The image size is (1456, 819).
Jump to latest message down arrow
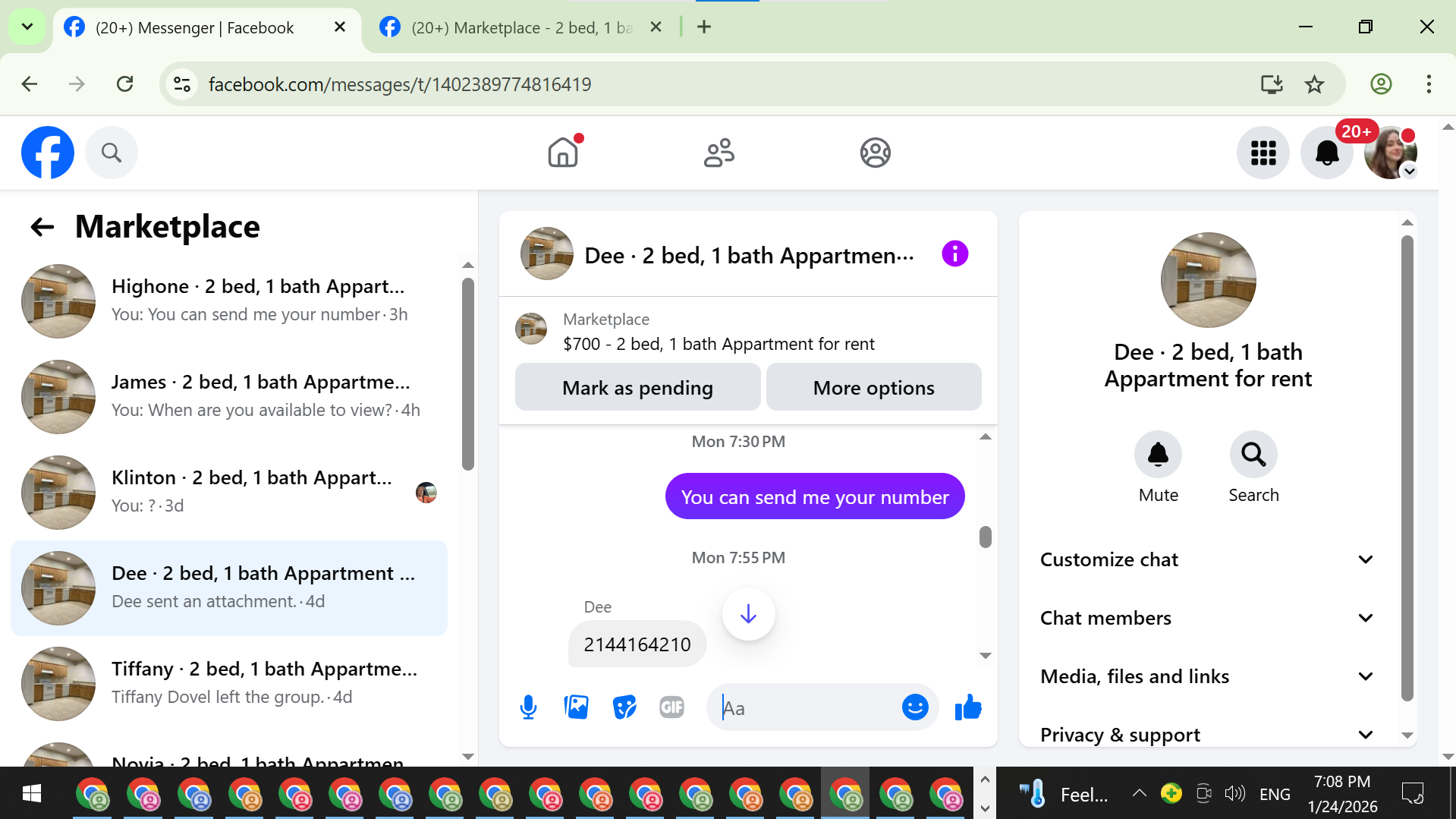coord(748,613)
